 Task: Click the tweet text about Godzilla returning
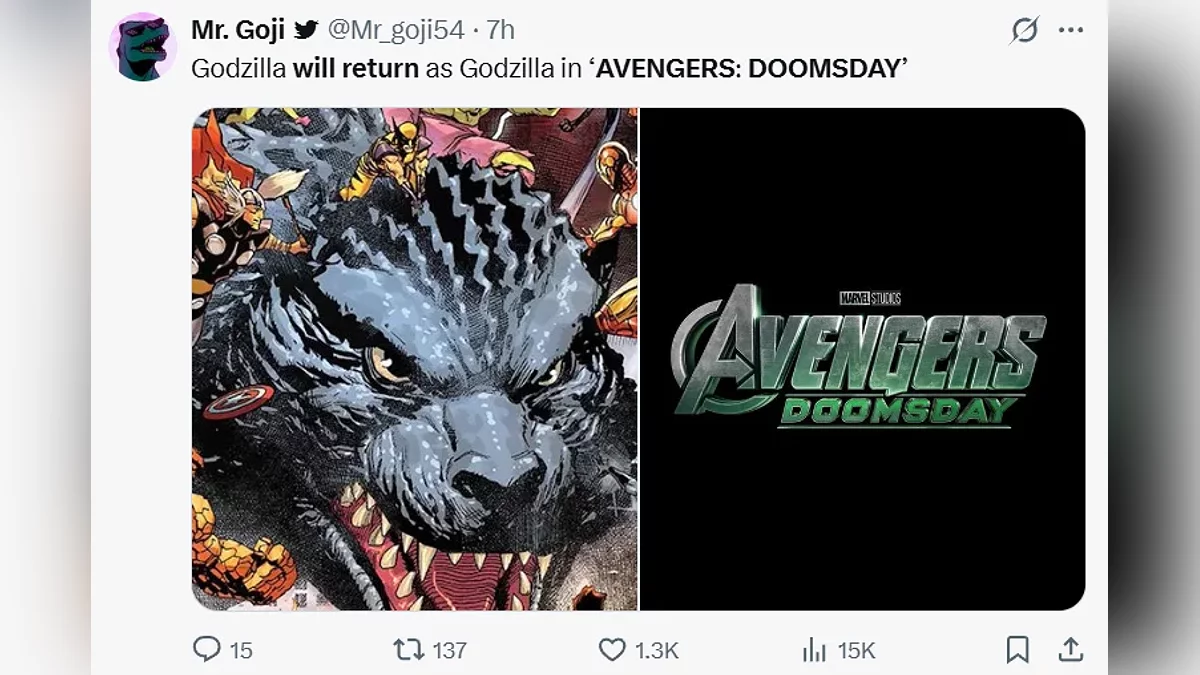548,70
